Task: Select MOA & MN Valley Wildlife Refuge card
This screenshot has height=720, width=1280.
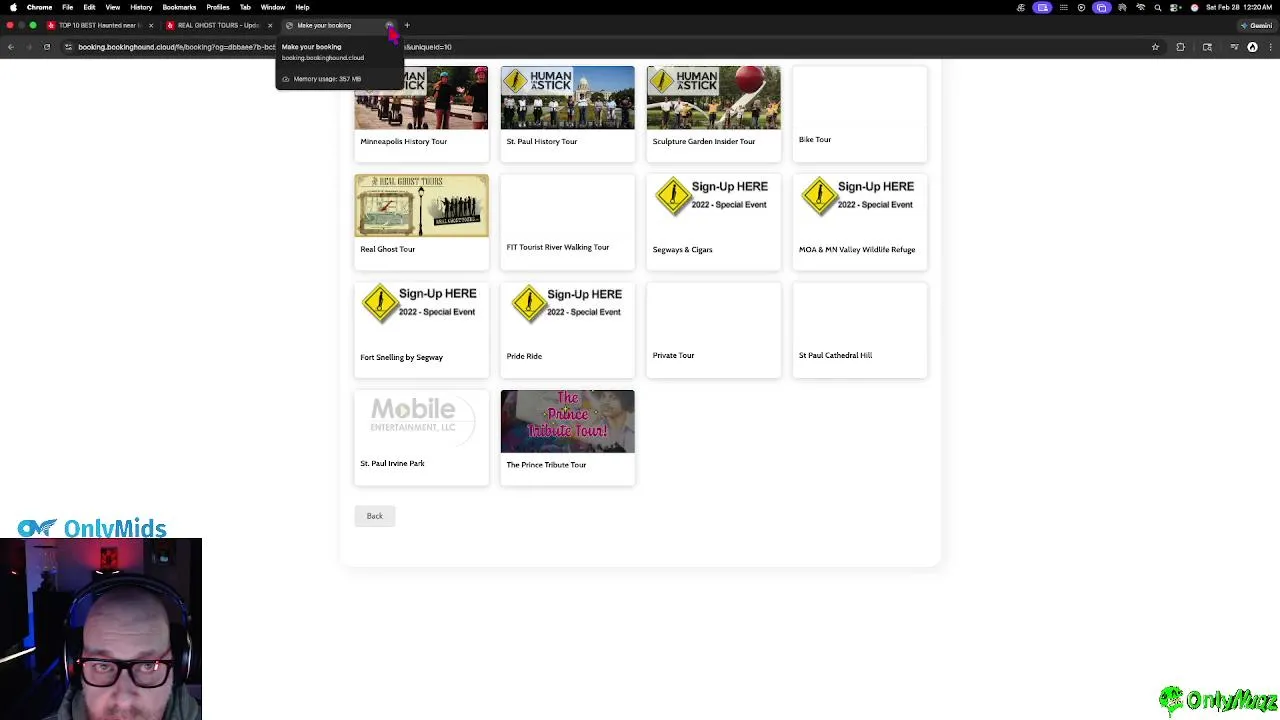Action: coord(859,222)
